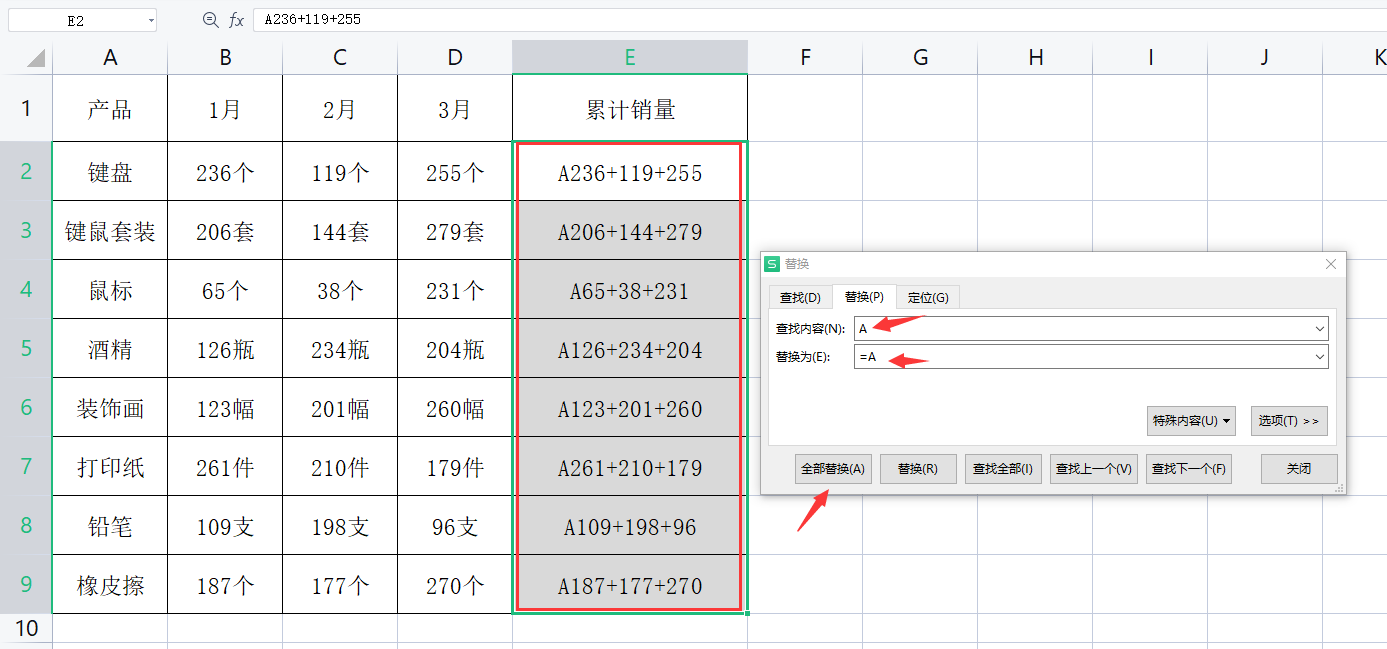Click cell with A261+210+179

click(x=630, y=468)
